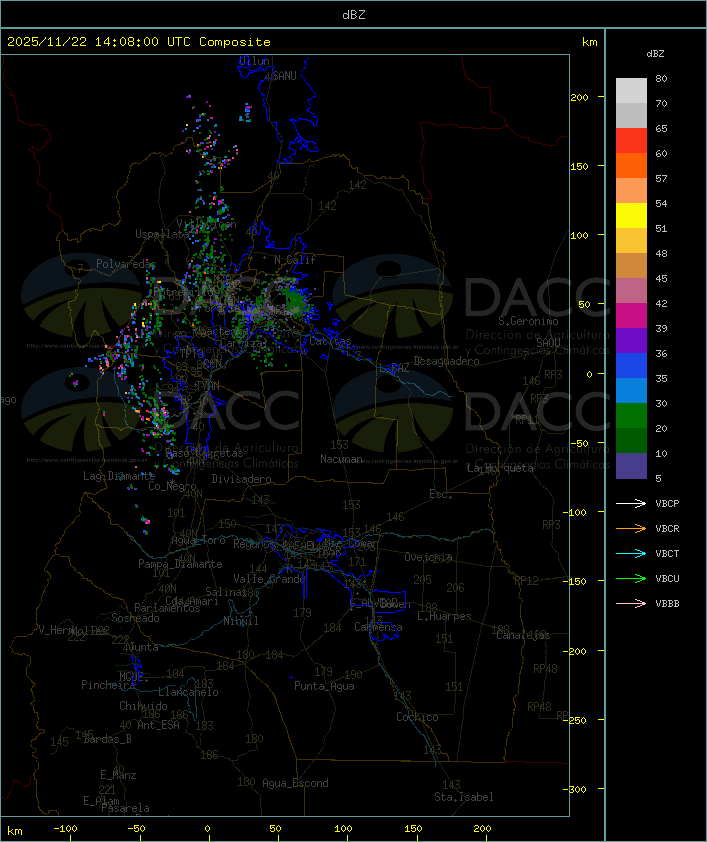
Task: Click the 150 tick on bottom axis
Action: click(413, 829)
